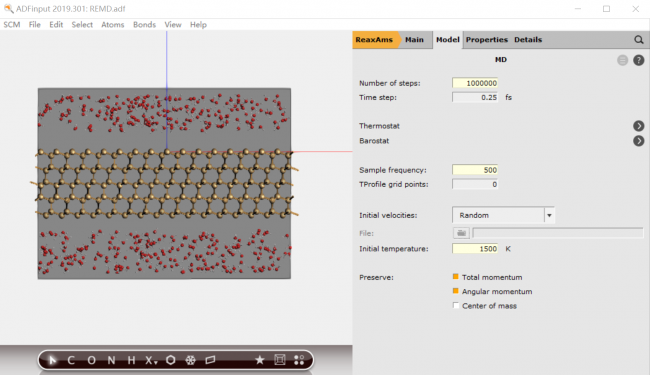Click the help question mark icon
650x375 pixels.
pos(638,60)
